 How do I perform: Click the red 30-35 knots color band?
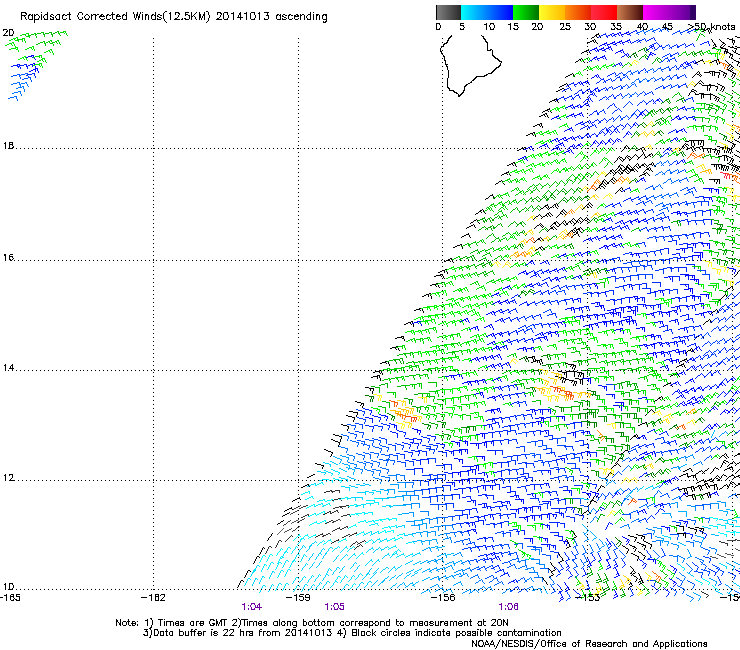604,12
